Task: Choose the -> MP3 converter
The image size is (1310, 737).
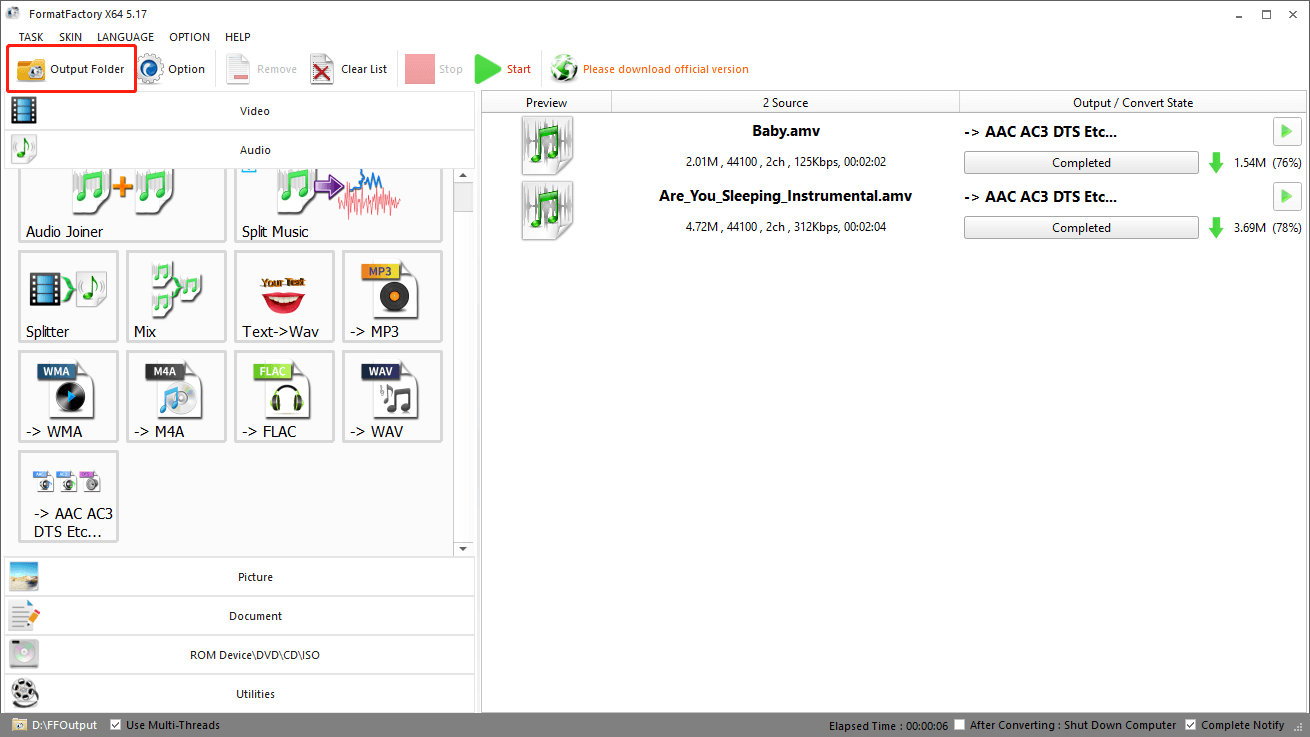Action: 392,296
